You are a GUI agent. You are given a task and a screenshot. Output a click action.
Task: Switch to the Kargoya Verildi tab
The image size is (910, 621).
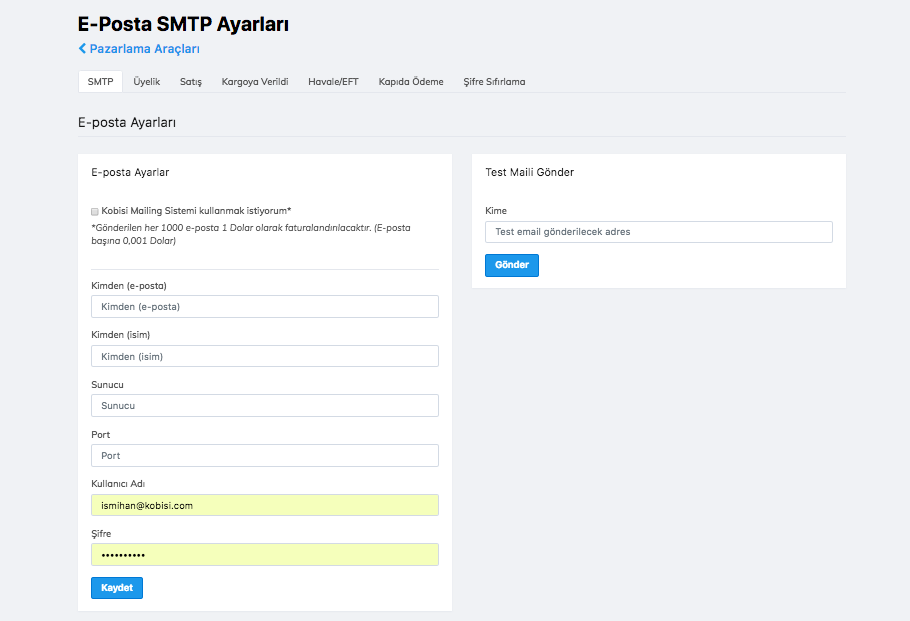tap(255, 82)
